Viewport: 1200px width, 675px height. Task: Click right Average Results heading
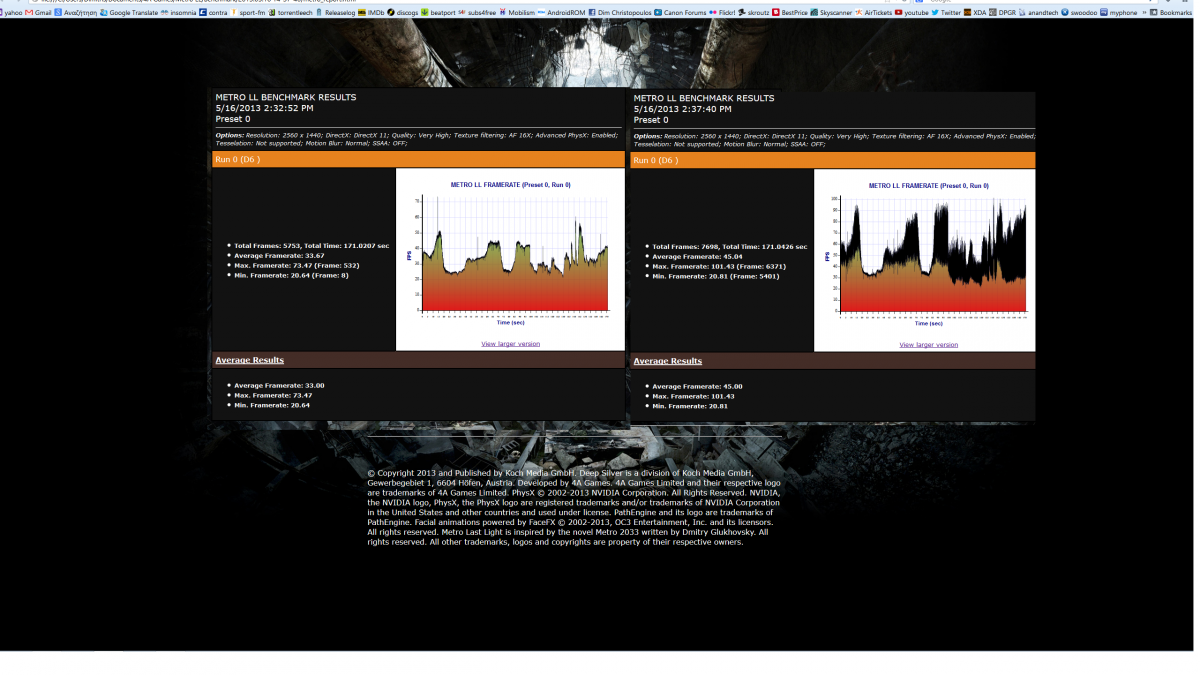[668, 361]
